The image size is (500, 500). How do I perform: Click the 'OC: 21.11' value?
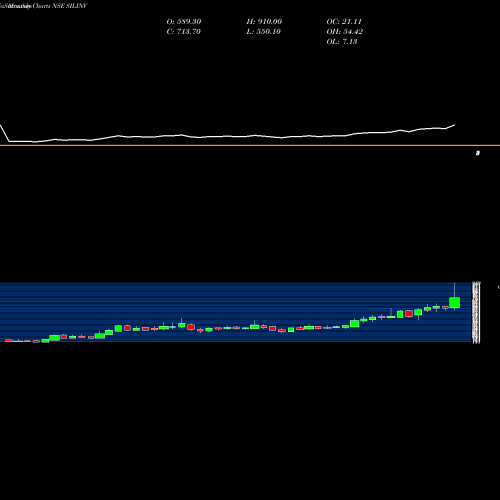tap(344, 22)
